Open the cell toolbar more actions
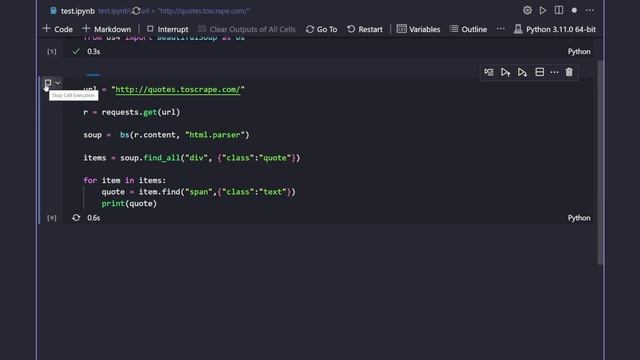 coord(554,72)
